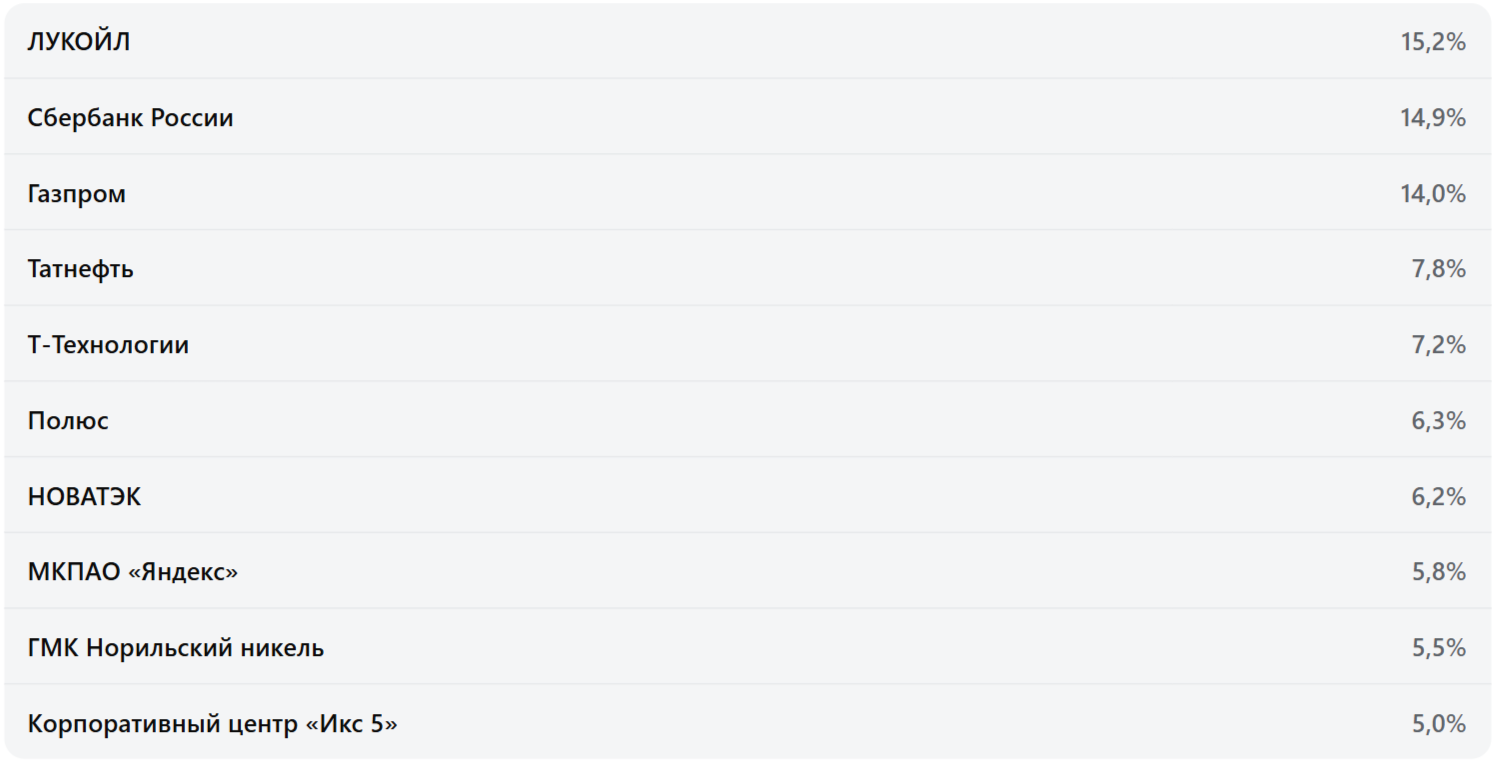Viewport: 1495px width, 765px height.
Task: Select the Т-Технологии row label
Action: [x=108, y=345]
